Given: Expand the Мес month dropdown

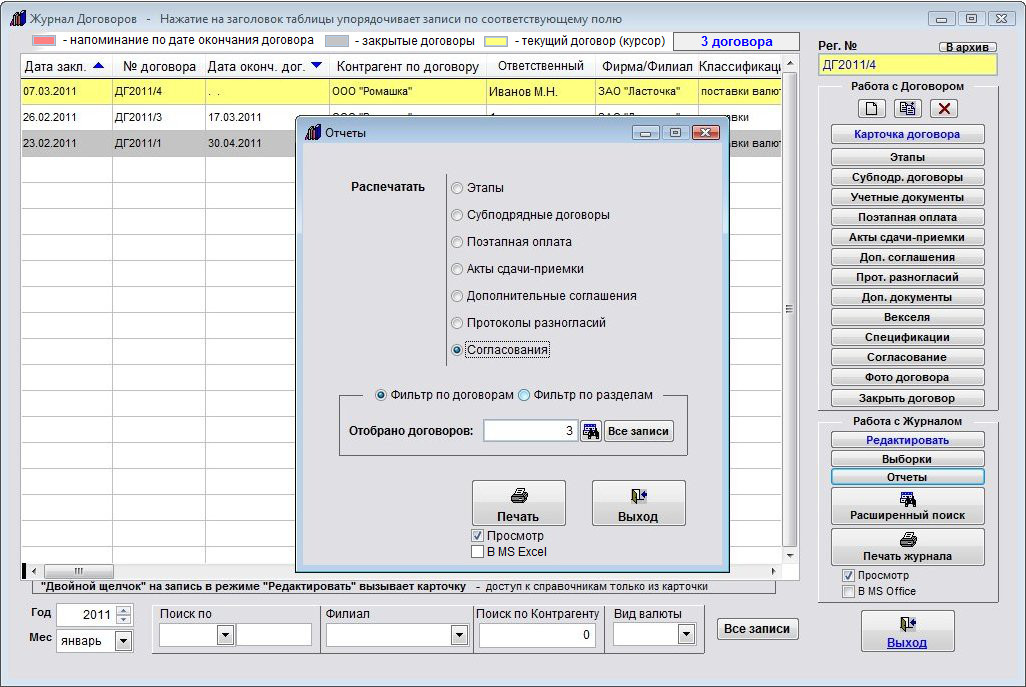Looking at the screenshot, I should click(123, 641).
